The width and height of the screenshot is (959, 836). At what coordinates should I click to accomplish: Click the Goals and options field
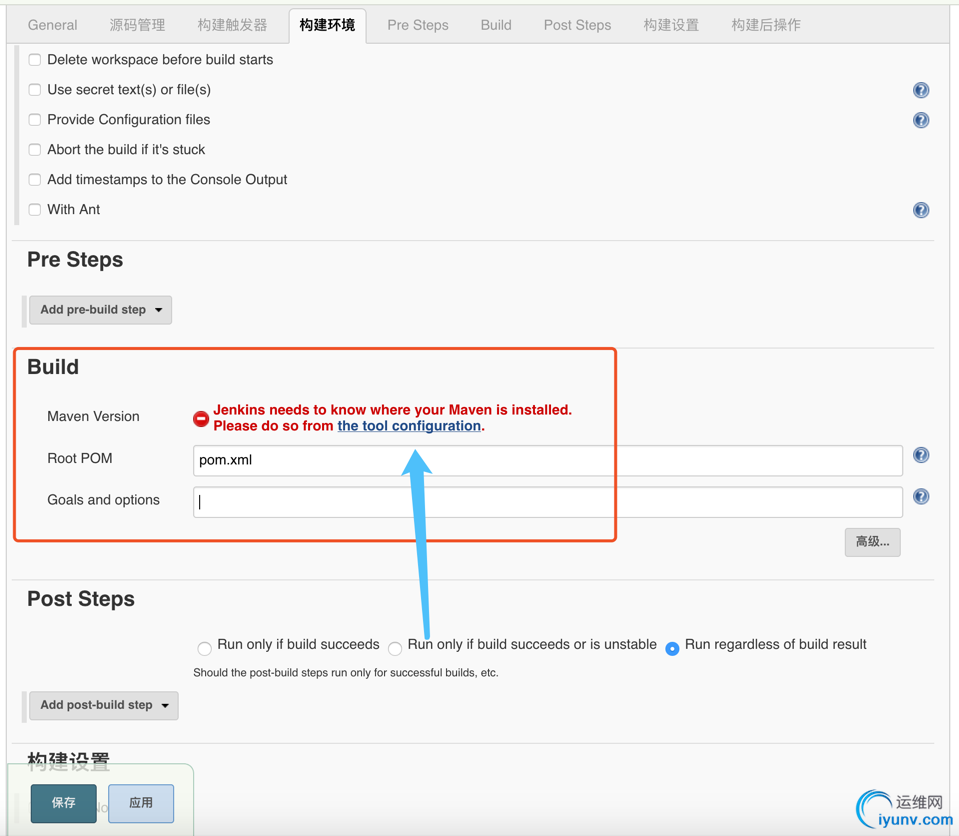[547, 502]
